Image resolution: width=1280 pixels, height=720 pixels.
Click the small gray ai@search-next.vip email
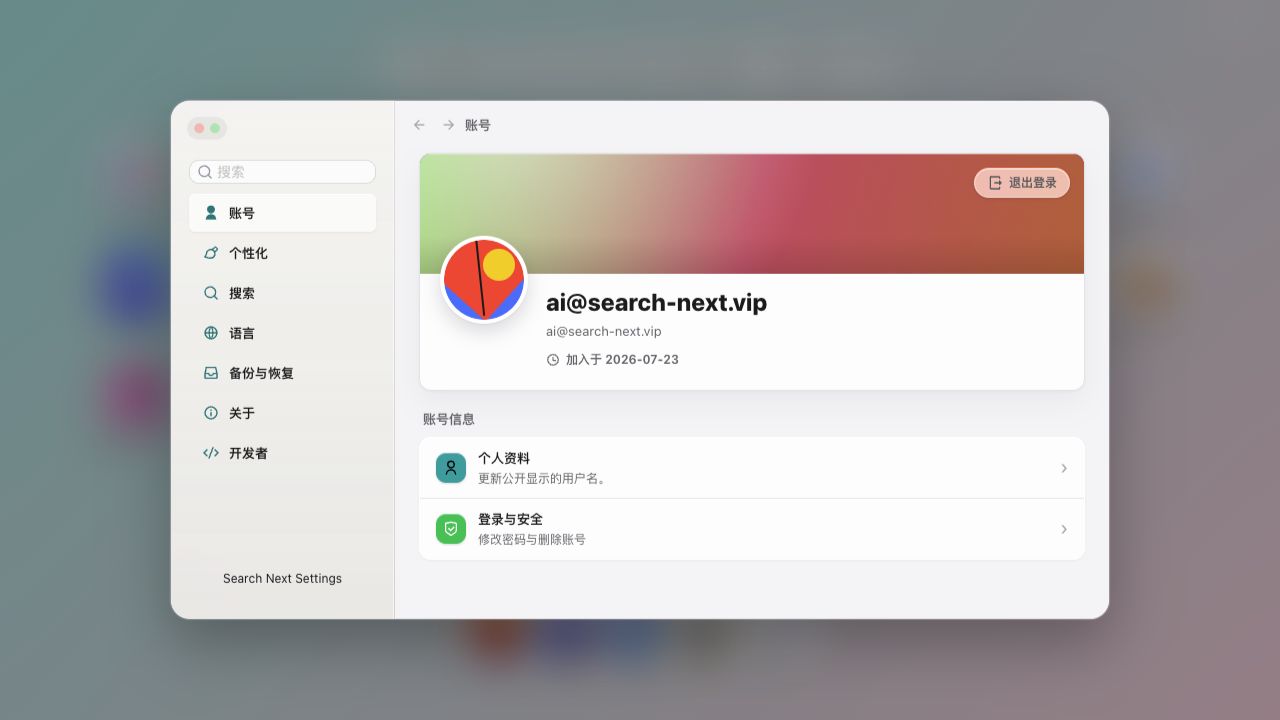pos(604,331)
